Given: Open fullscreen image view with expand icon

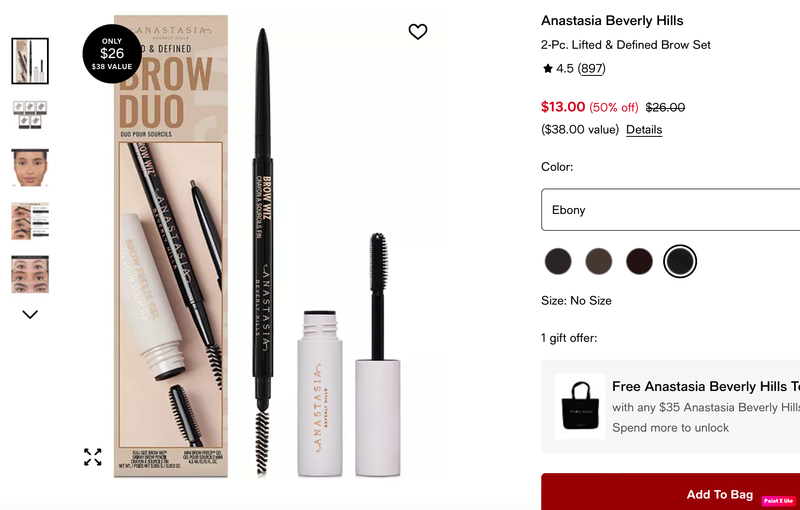Looking at the screenshot, I should point(92,456).
